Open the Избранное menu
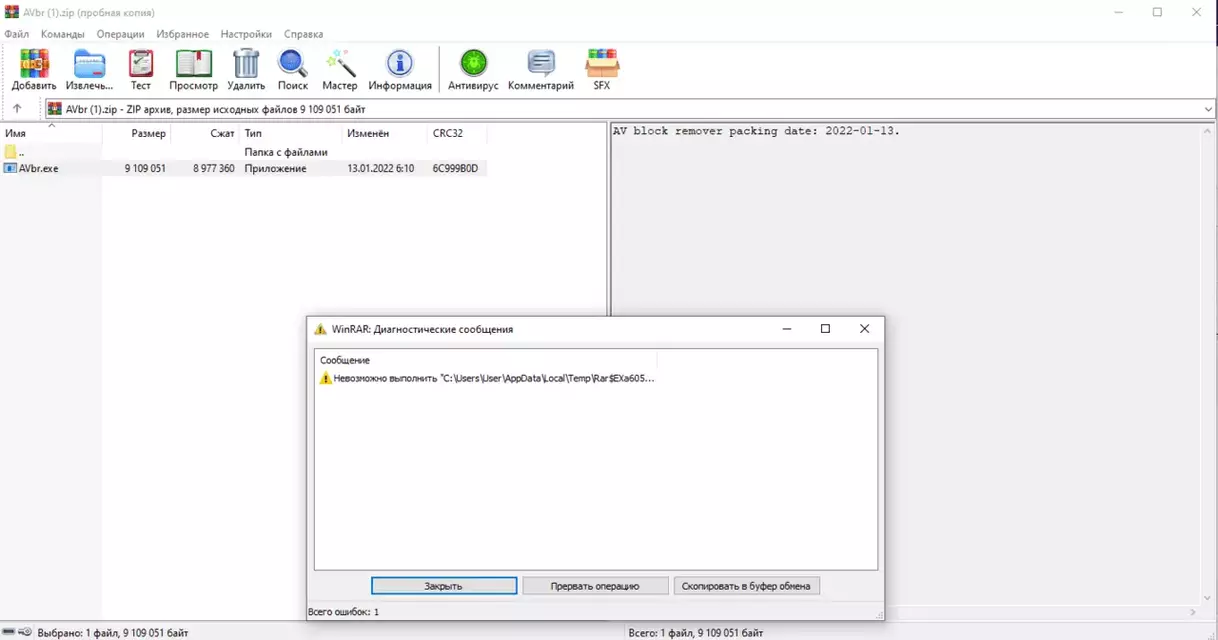 183,34
